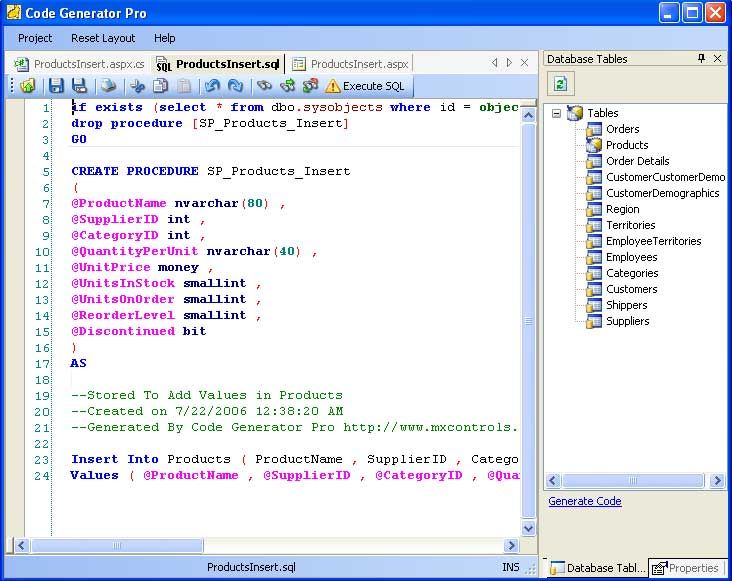Click the Print icon in the toolbar
The width and height of the screenshot is (732, 581).
tap(109, 86)
